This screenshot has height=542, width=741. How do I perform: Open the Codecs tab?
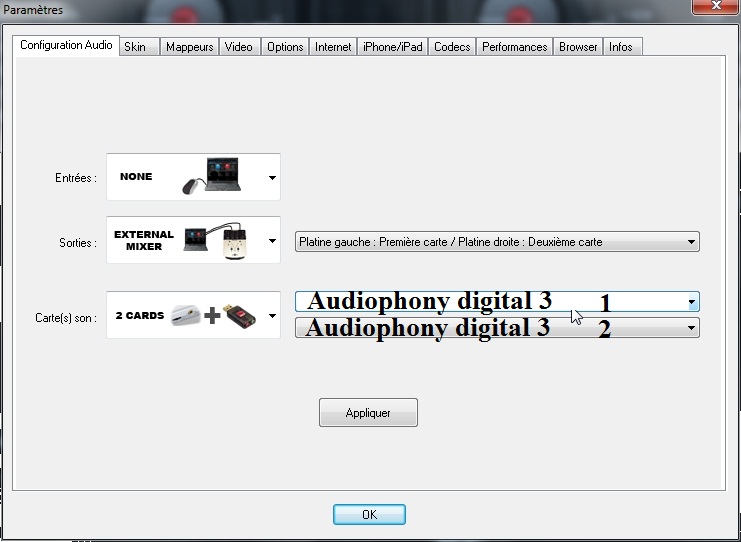tap(452, 47)
